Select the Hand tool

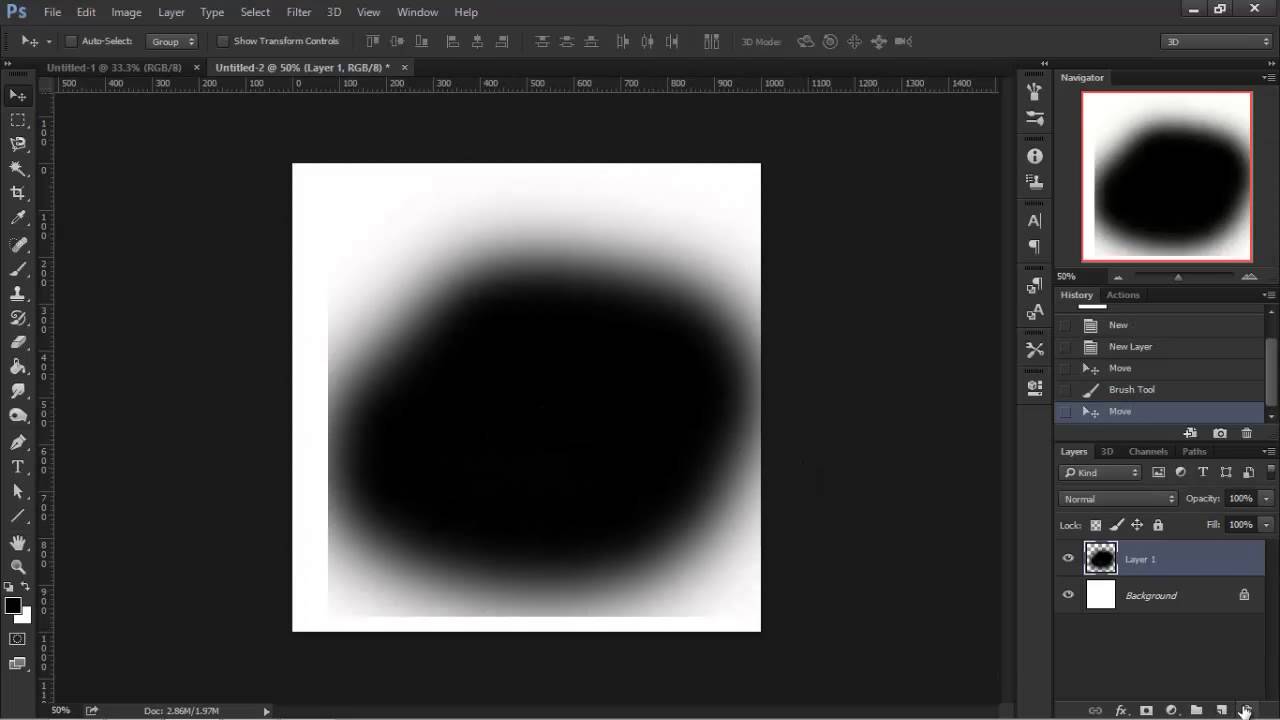18,542
